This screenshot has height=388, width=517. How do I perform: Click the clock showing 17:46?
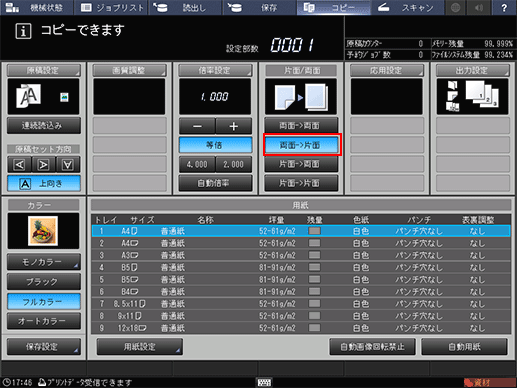click(x=17, y=382)
